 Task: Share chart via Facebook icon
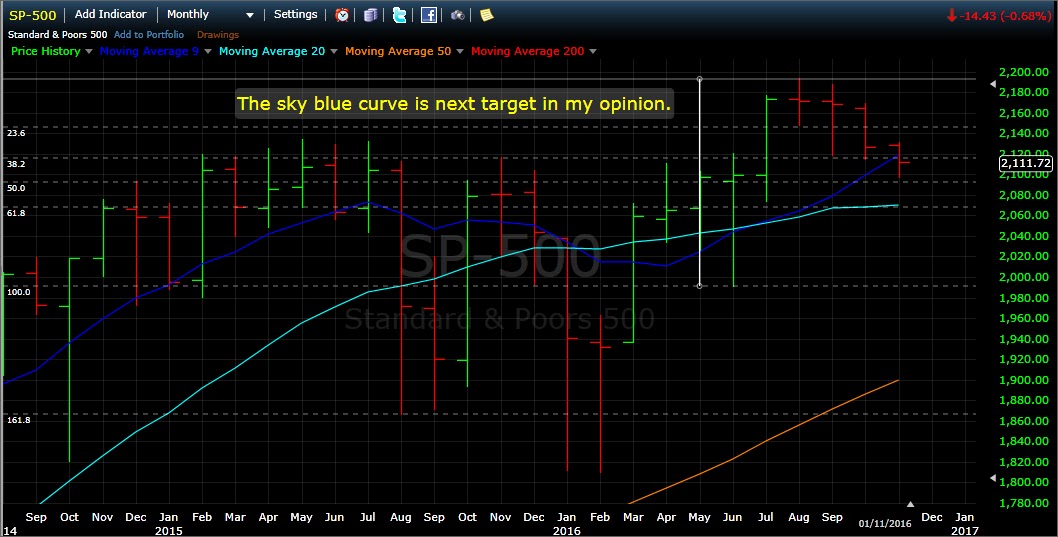pos(428,15)
